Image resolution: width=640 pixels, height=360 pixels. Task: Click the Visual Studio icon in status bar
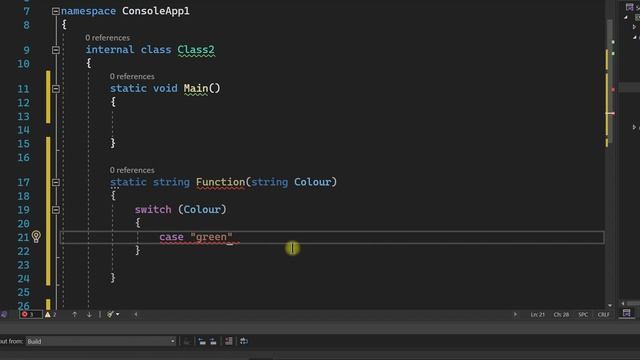point(4,314)
